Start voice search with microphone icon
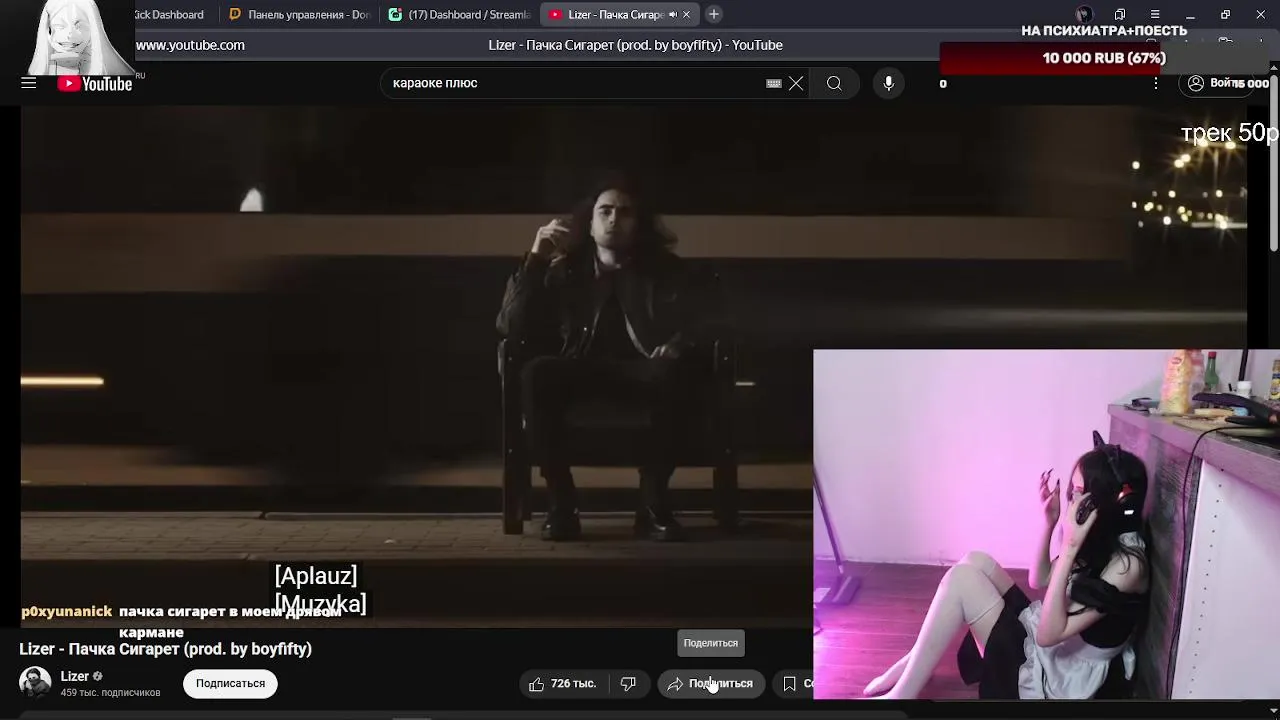The image size is (1280, 720). [888, 84]
